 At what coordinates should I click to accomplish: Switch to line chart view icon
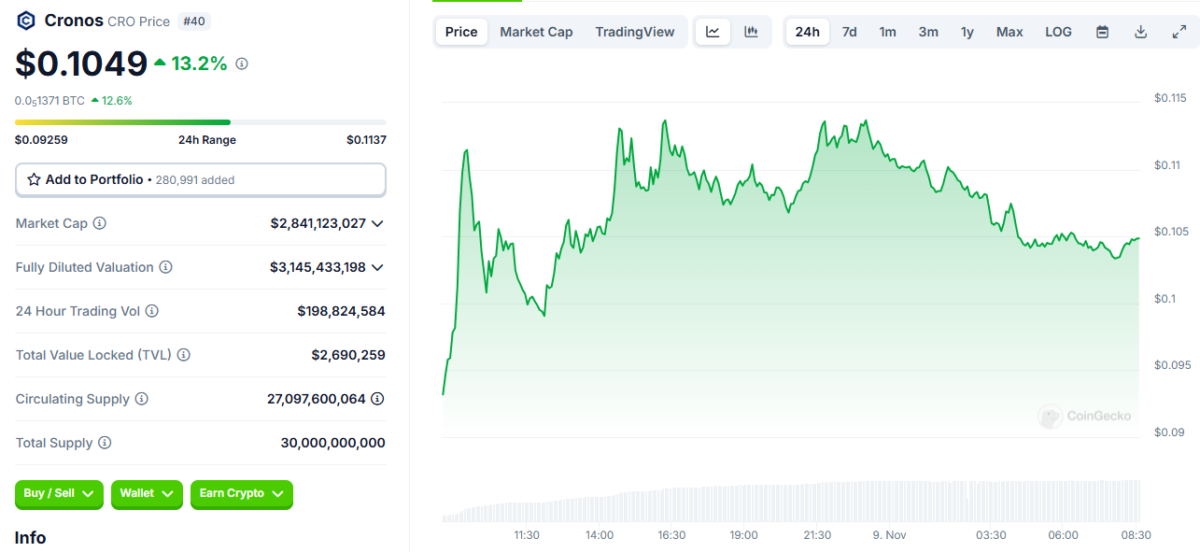click(x=712, y=32)
